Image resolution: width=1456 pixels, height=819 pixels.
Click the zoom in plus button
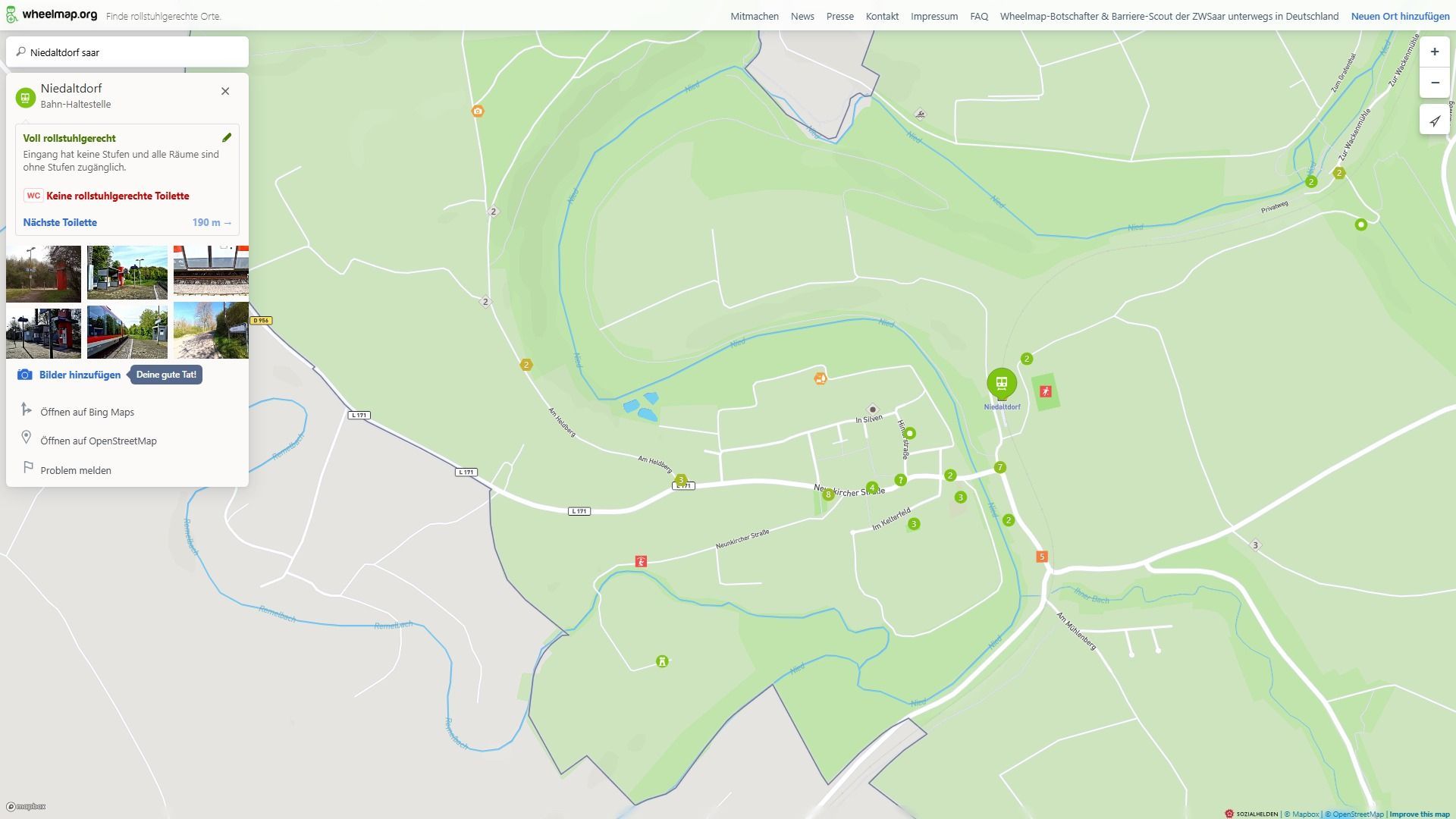click(x=1434, y=52)
